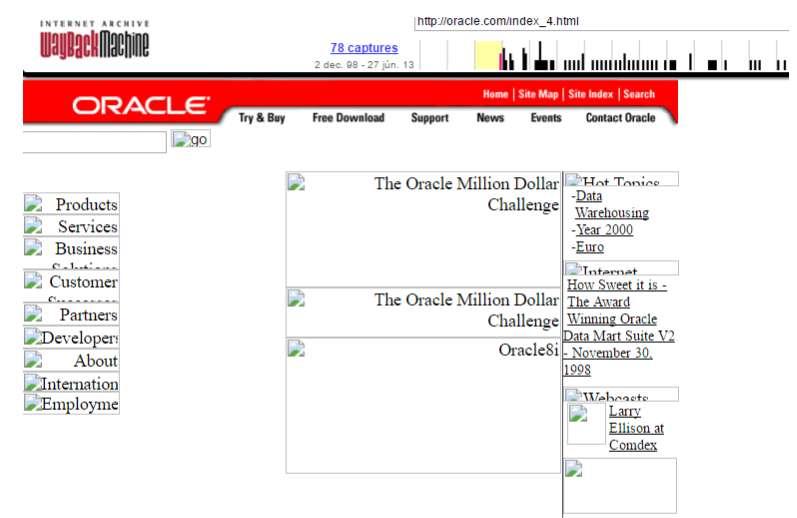Click the Oracle logo

[141, 106]
